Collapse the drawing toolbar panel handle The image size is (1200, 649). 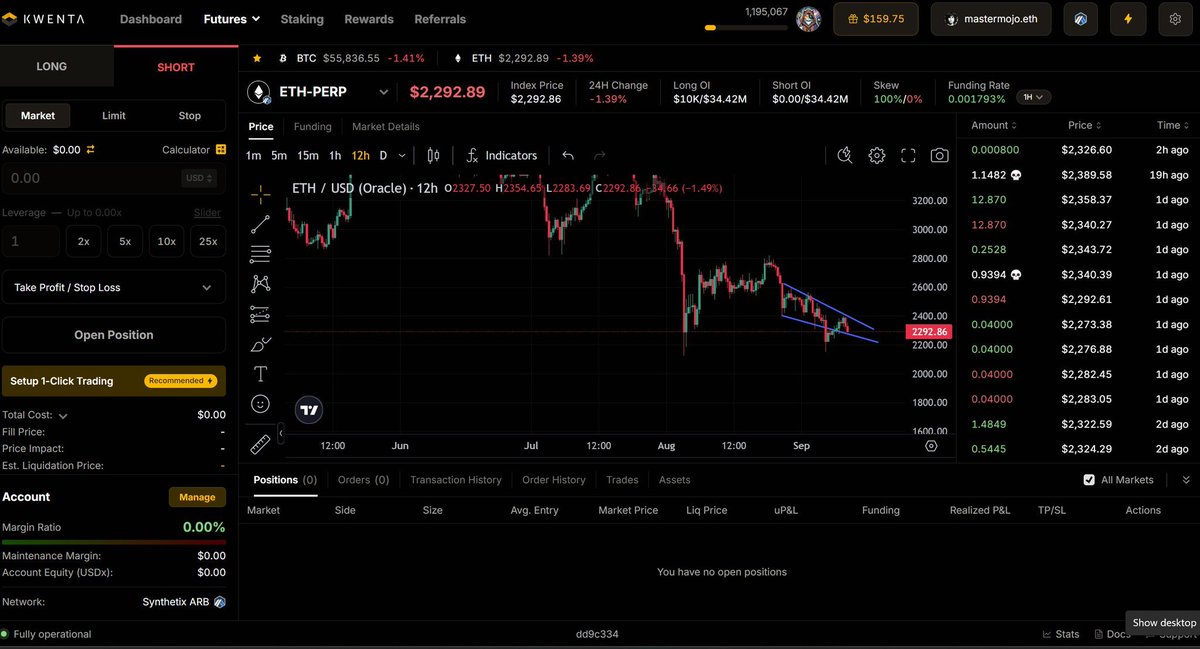click(x=281, y=433)
